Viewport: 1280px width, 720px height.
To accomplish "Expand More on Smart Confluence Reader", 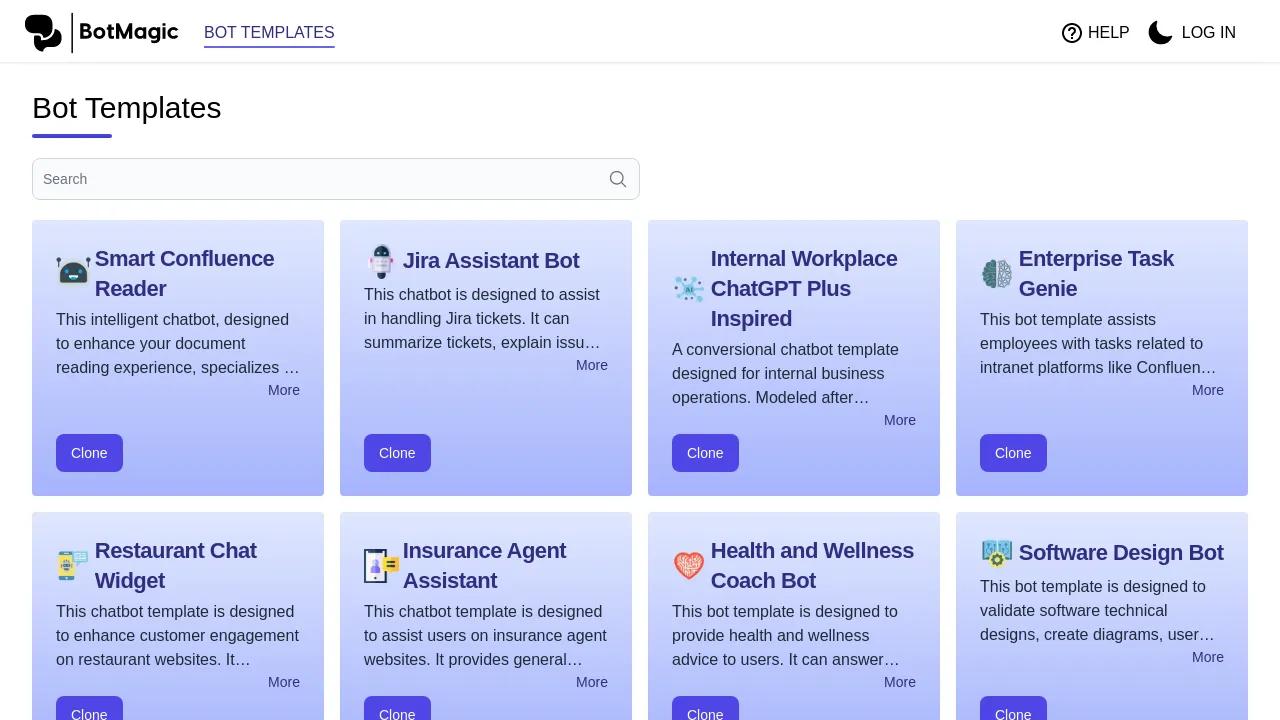I will [284, 390].
